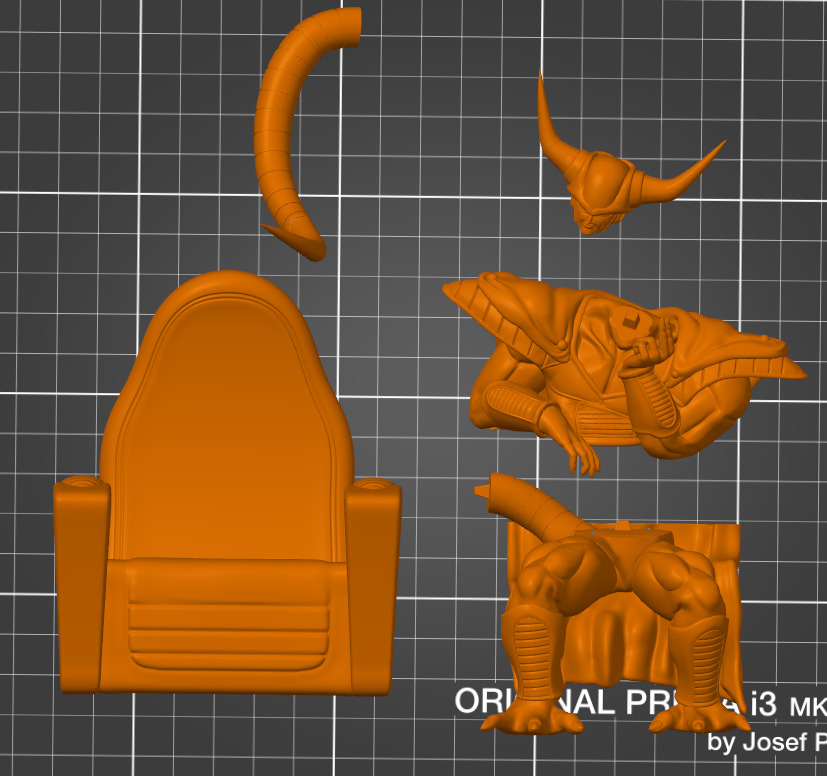
Task: Click the throne's left armrest
Action: [80, 580]
